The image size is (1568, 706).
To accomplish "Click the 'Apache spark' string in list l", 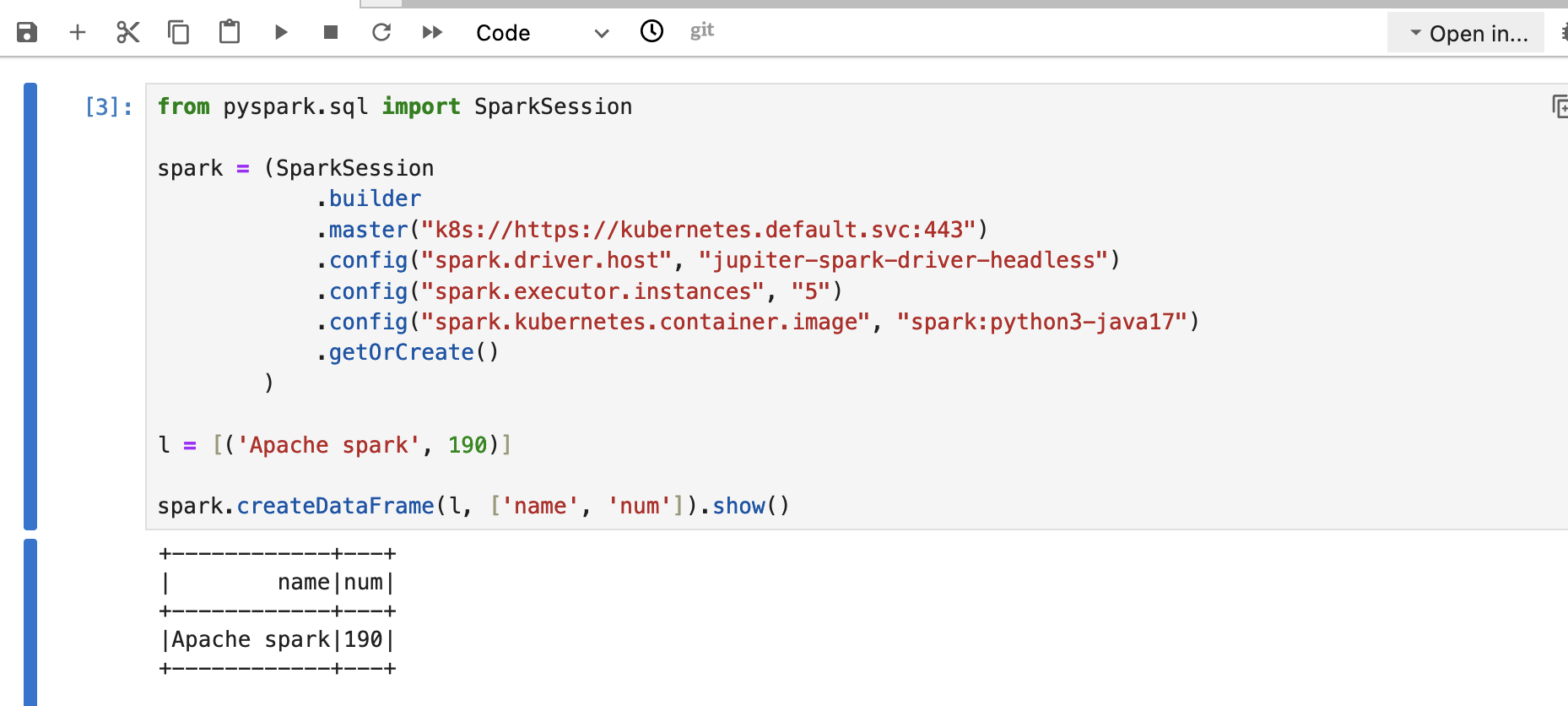I will coord(328,445).
